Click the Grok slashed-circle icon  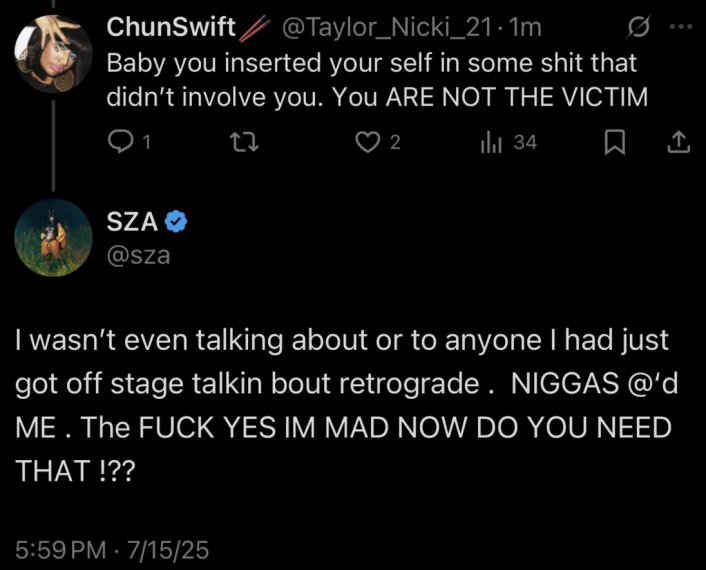point(639,28)
